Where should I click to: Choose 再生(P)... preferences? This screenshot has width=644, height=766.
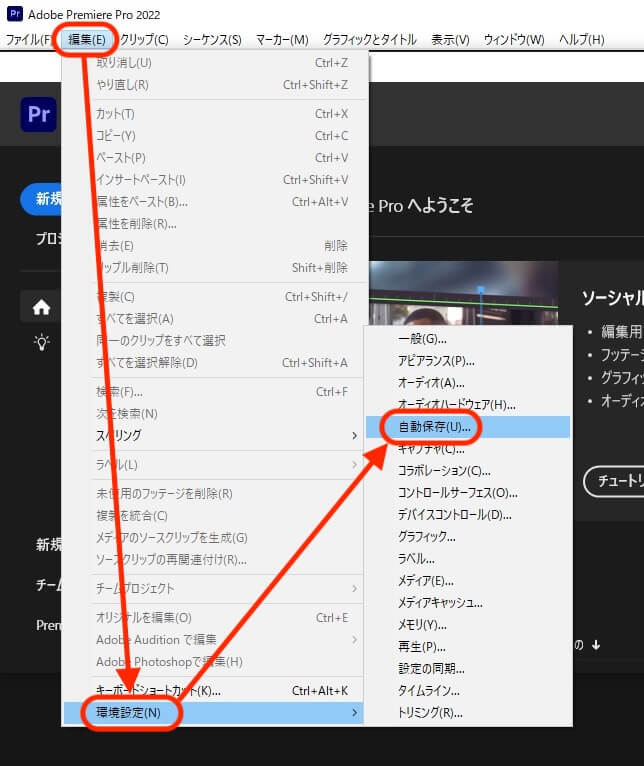click(468, 647)
